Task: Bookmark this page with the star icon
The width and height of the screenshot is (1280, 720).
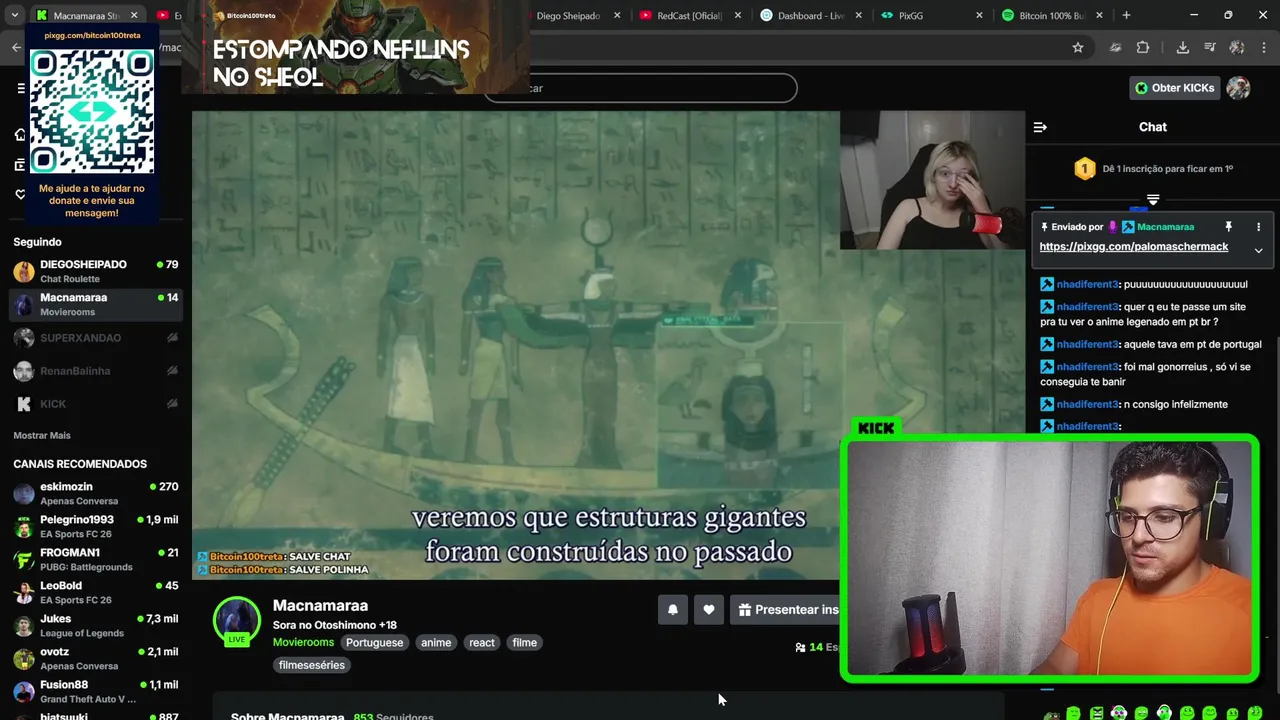Action: pyautogui.click(x=1078, y=47)
